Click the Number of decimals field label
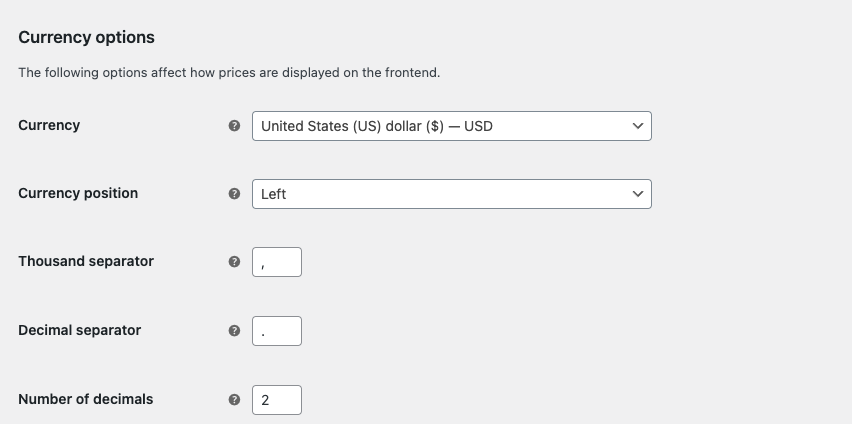This screenshot has height=424, width=852. click(85, 400)
